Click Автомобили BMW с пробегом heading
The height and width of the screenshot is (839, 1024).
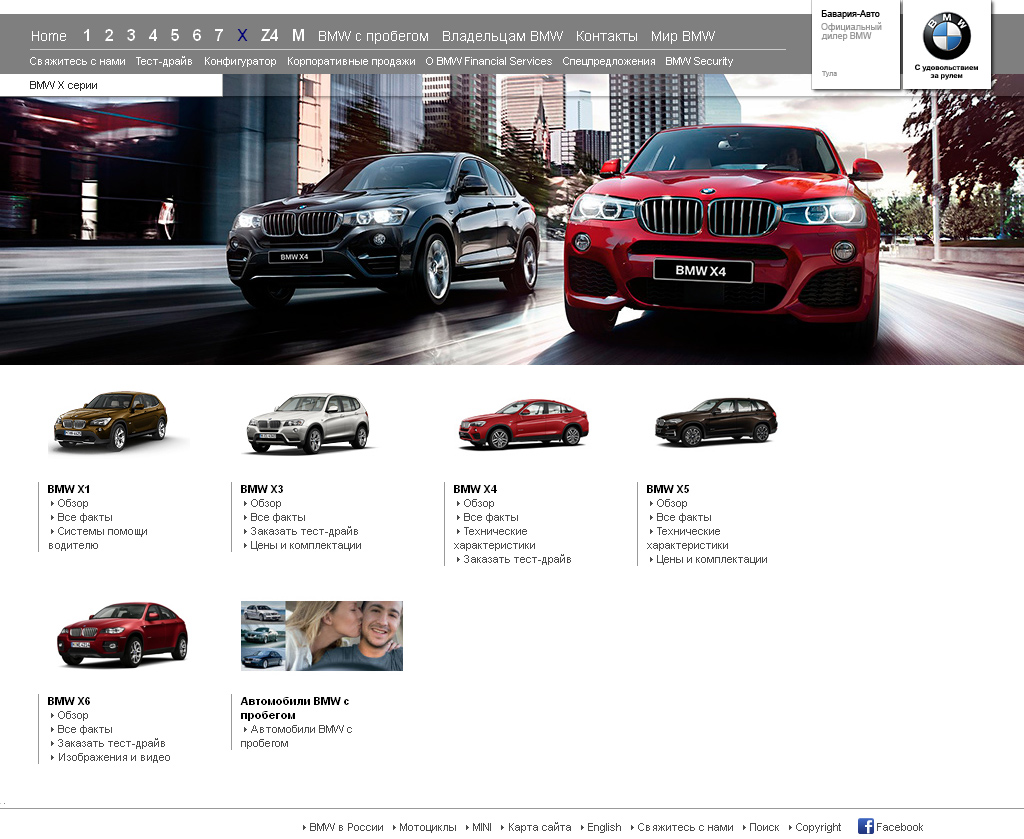[x=295, y=708]
